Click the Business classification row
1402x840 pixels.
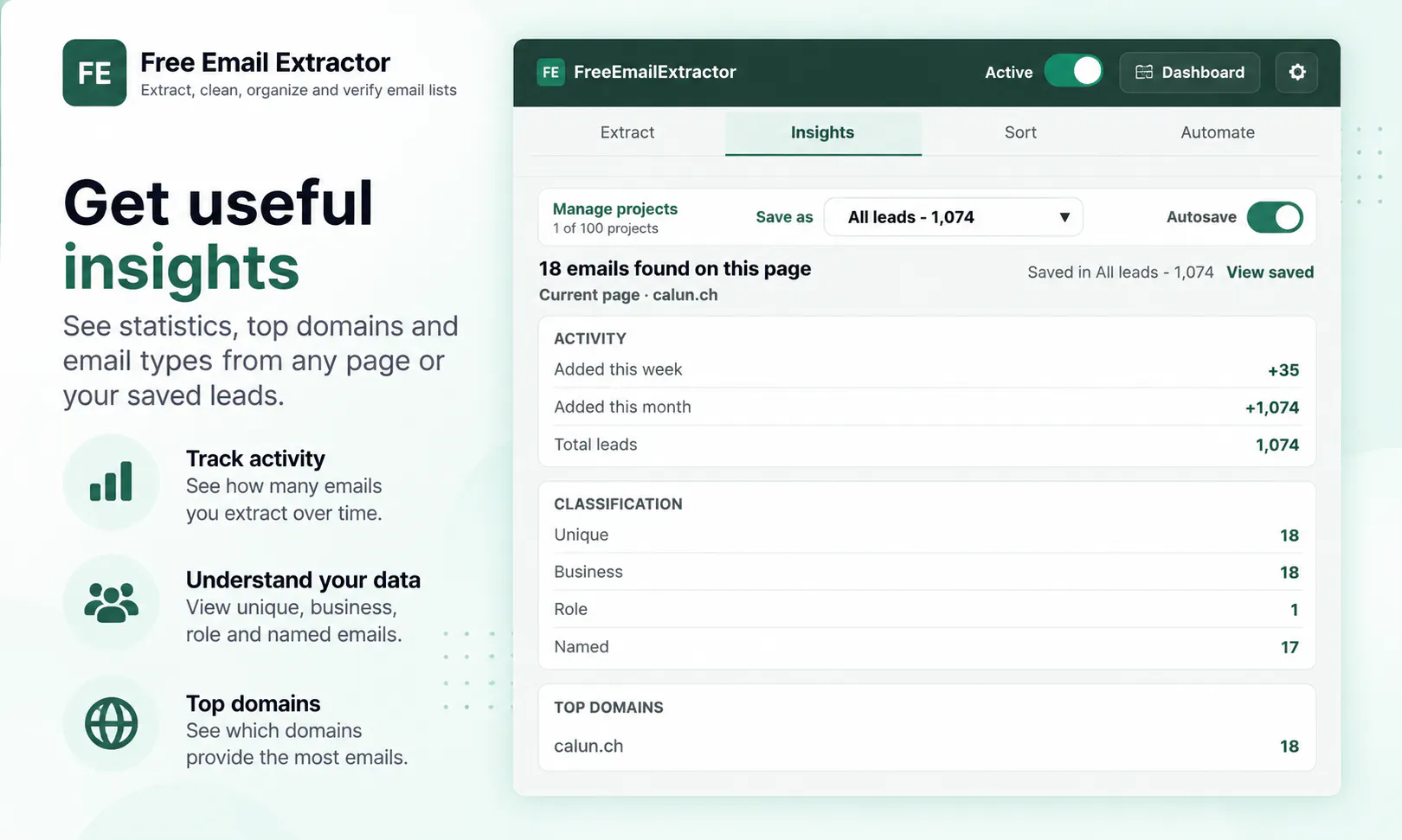coord(926,572)
